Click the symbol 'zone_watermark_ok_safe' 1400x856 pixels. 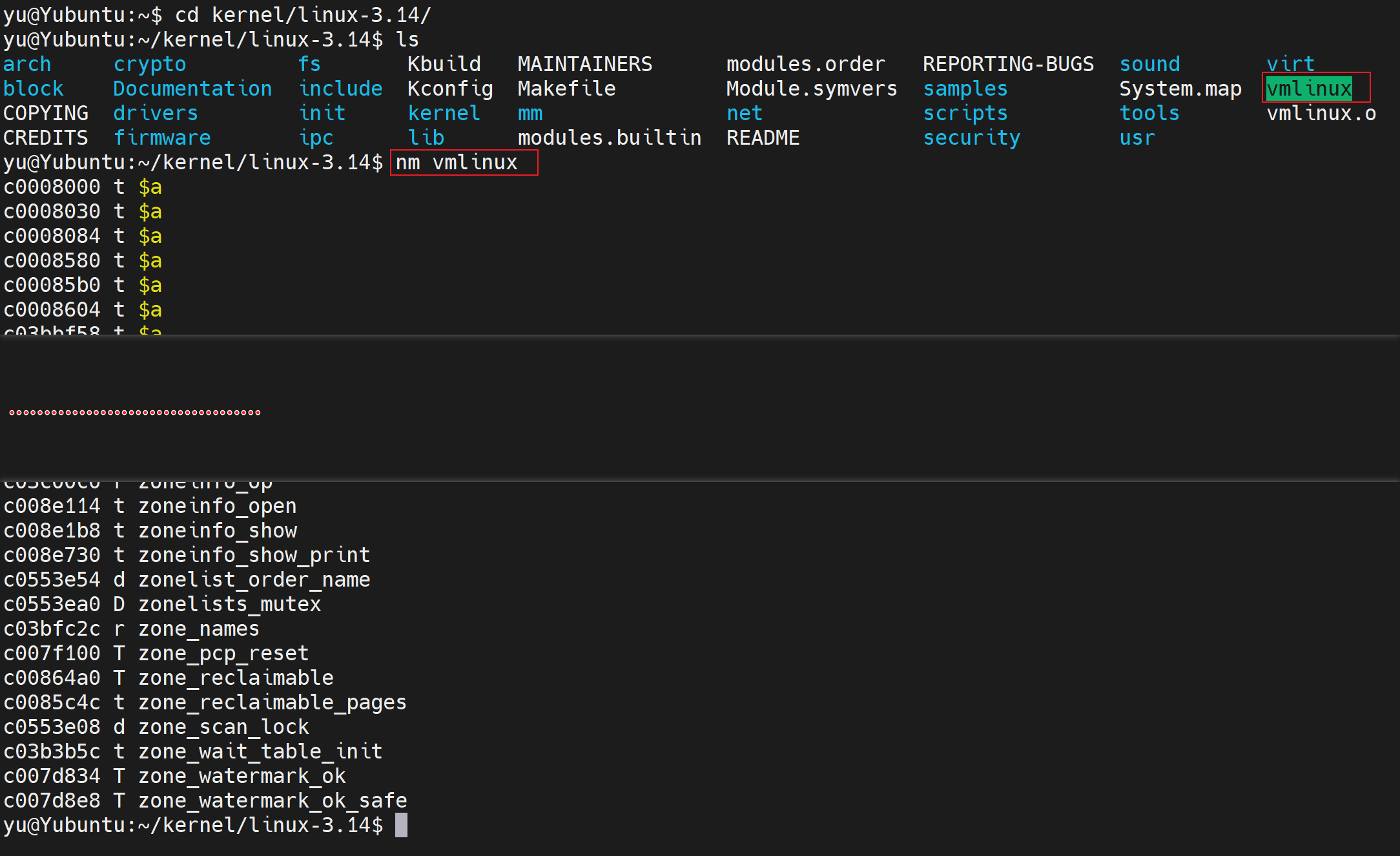tap(273, 800)
